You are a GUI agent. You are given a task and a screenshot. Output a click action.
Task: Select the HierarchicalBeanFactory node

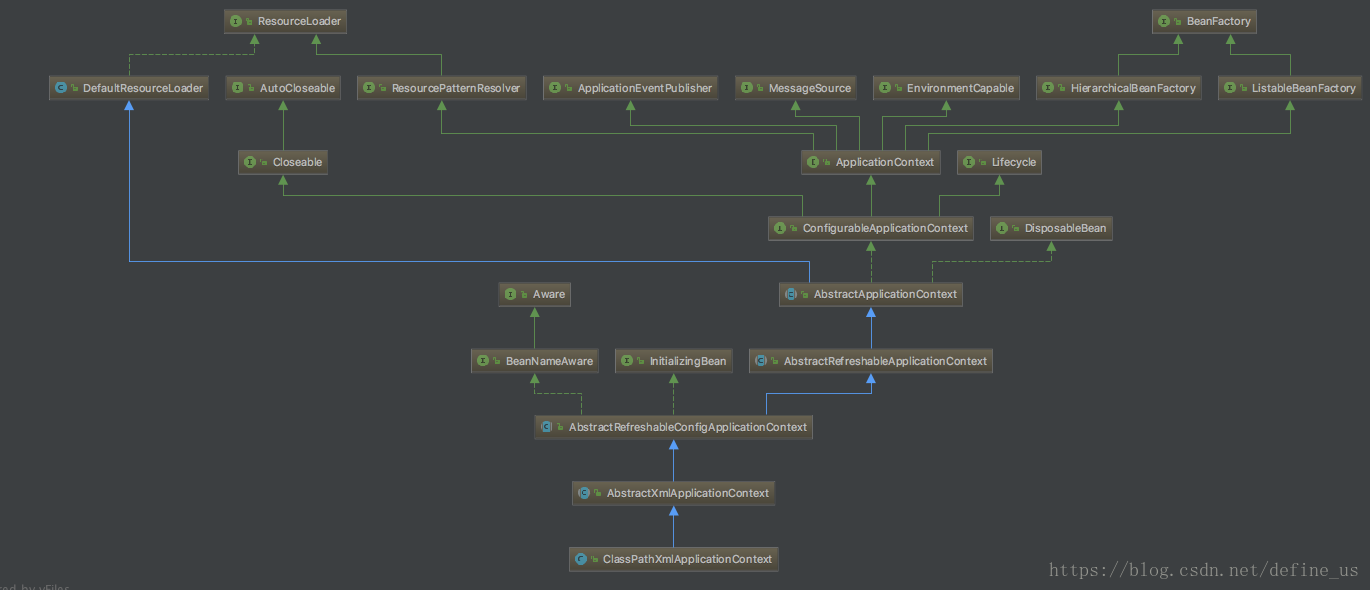tap(1119, 88)
